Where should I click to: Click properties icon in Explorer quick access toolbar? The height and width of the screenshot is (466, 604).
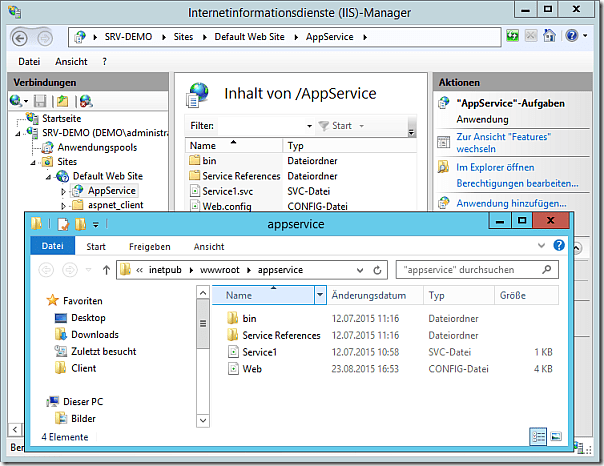coord(63,224)
